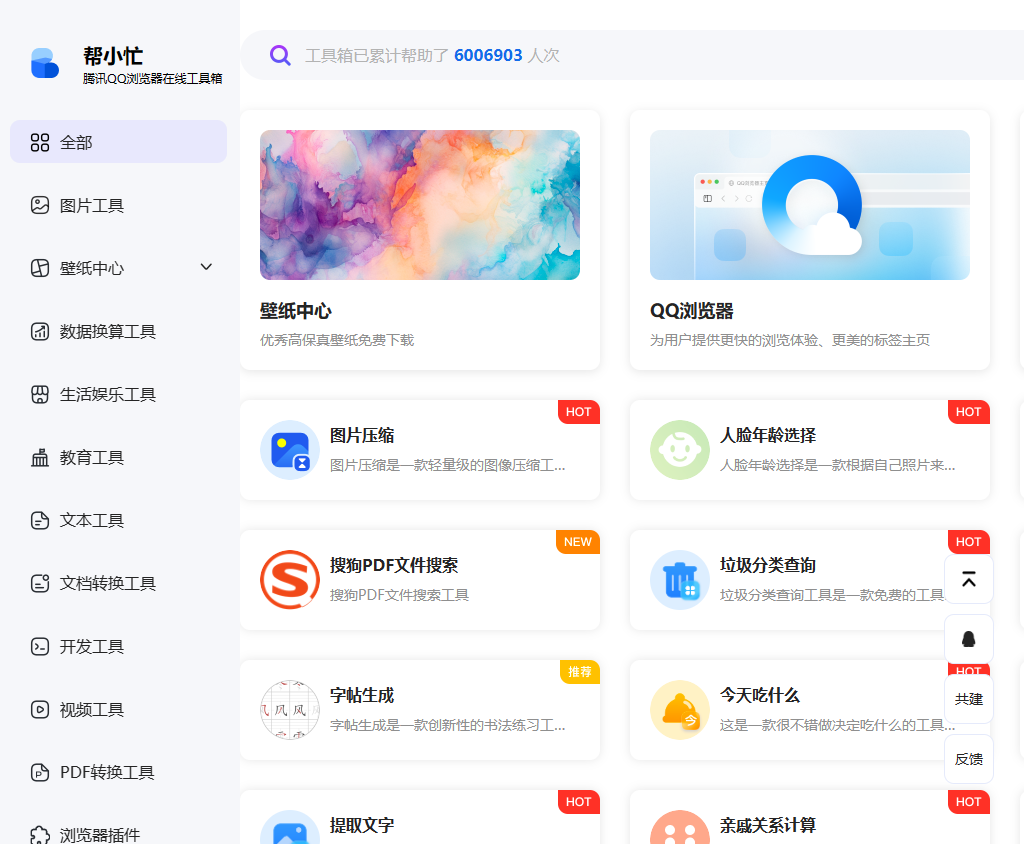Screen dimensions: 1024x844
Task: Click the 全部 grid icon in sidebar
Action: pos(40,142)
